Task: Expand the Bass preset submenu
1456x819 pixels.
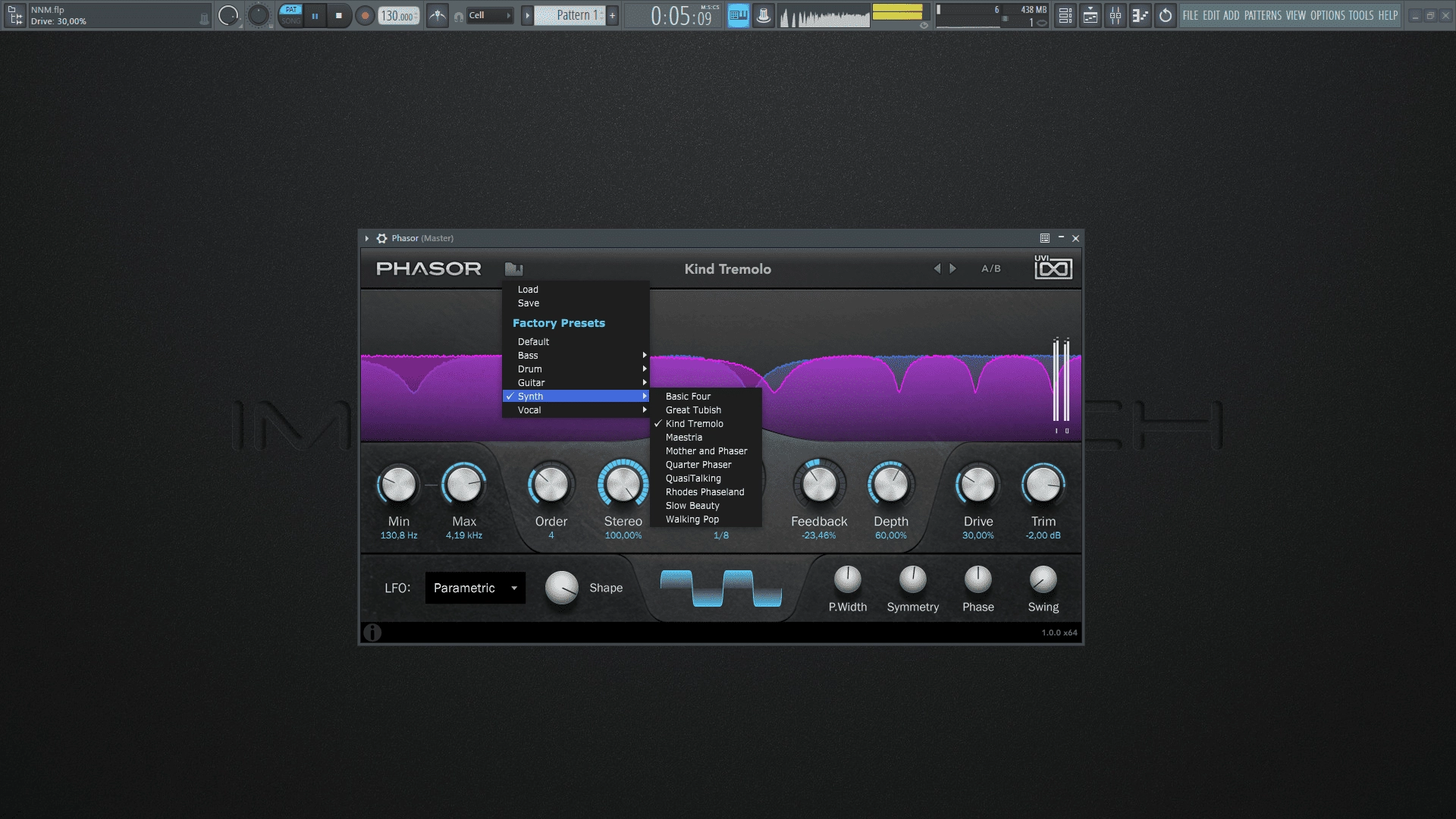Action: (x=576, y=356)
